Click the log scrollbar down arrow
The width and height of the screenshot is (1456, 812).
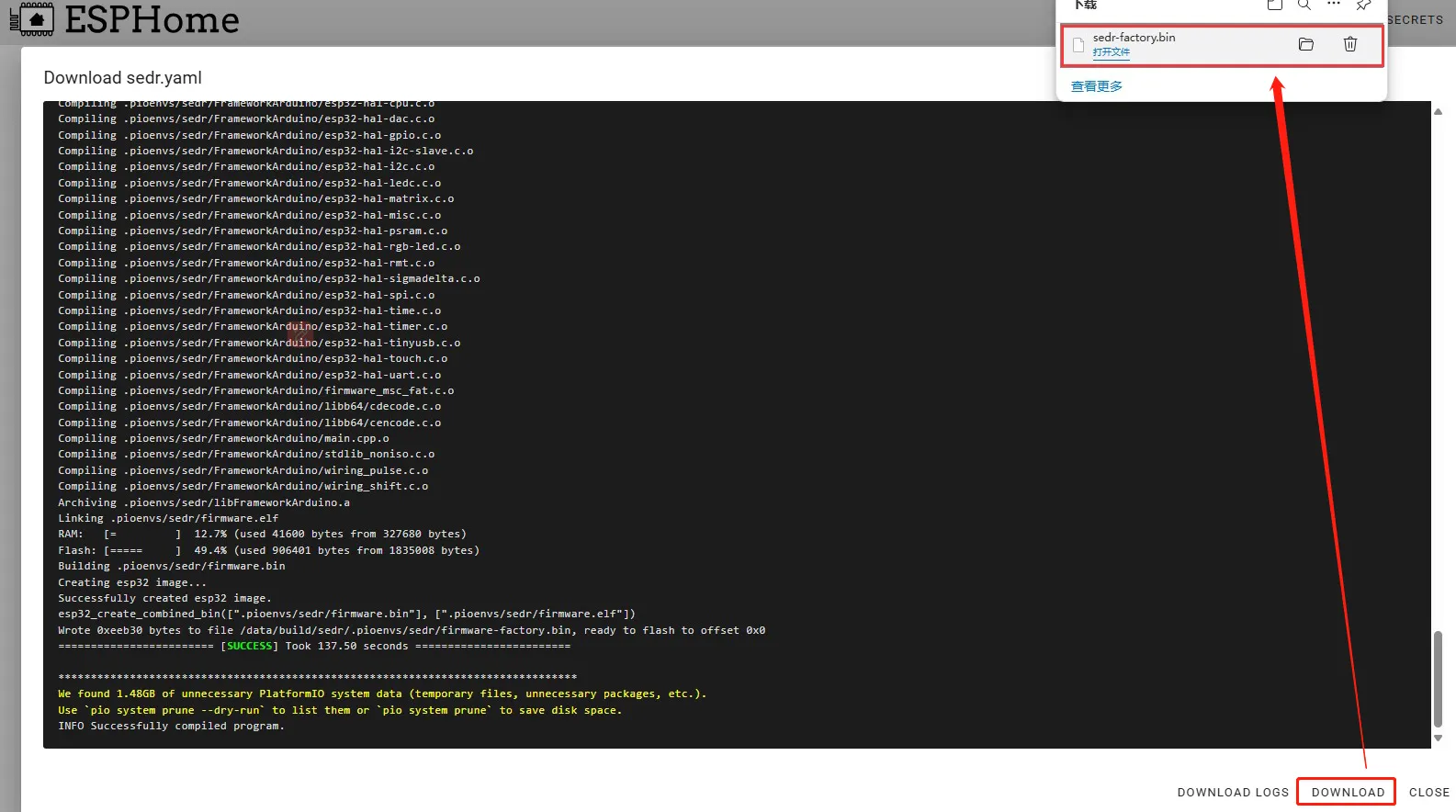pos(1438,738)
